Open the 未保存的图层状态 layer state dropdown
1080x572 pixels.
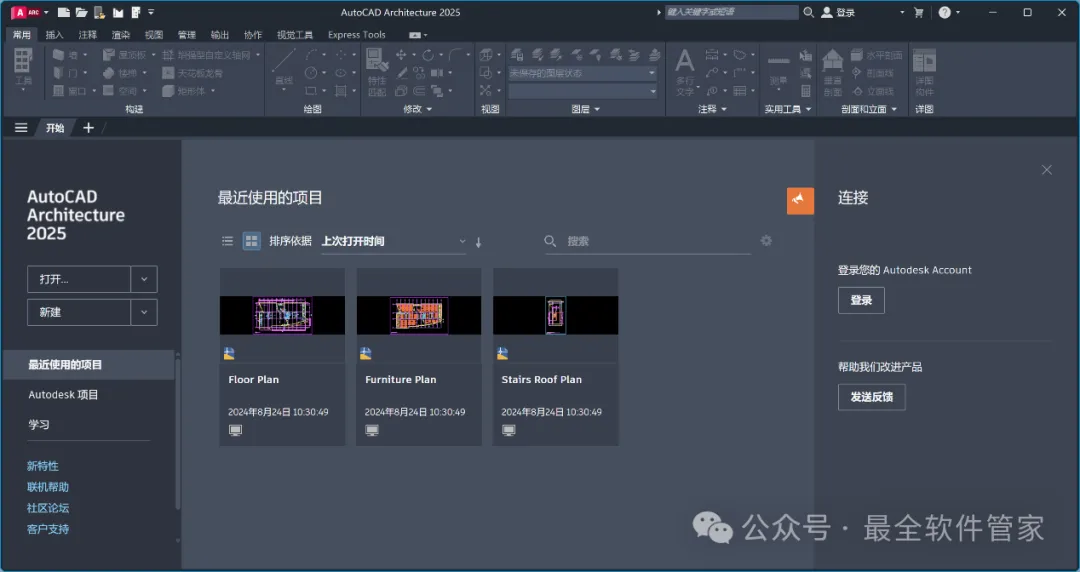[x=583, y=72]
